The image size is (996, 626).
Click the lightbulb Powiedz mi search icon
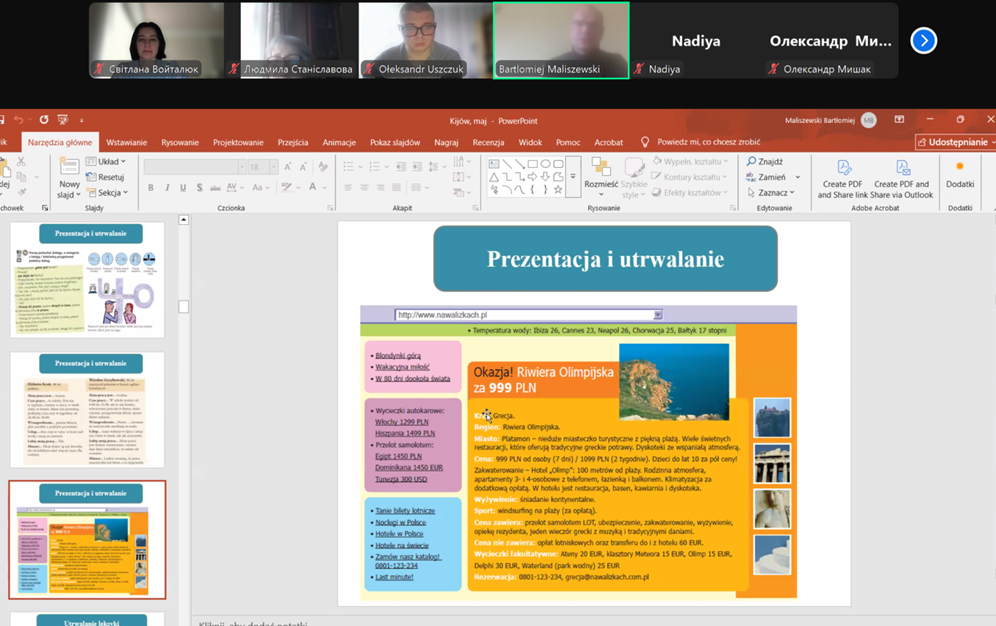click(x=645, y=142)
